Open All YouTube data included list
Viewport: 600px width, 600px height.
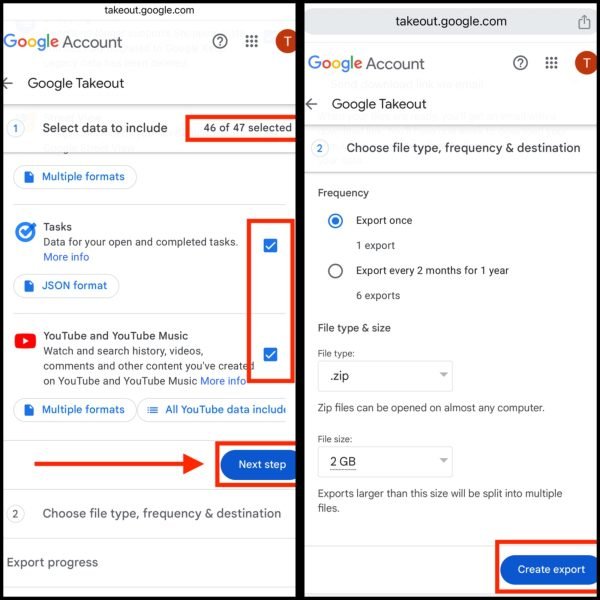click(x=212, y=410)
